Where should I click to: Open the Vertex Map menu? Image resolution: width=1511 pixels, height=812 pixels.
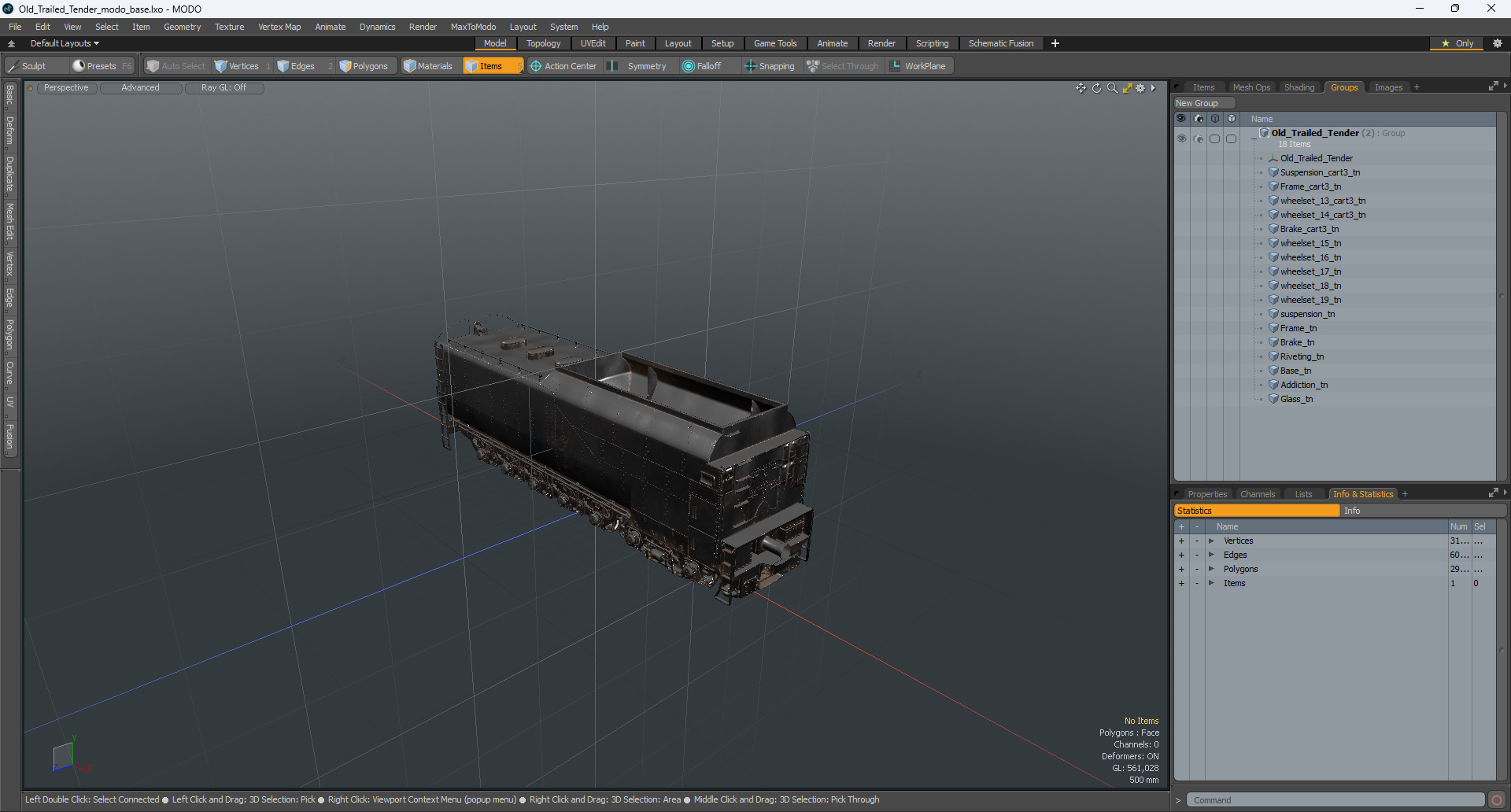tap(279, 27)
